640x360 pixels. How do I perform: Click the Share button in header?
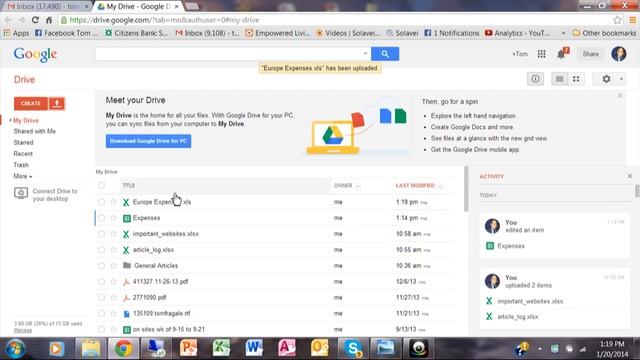[x=590, y=54]
